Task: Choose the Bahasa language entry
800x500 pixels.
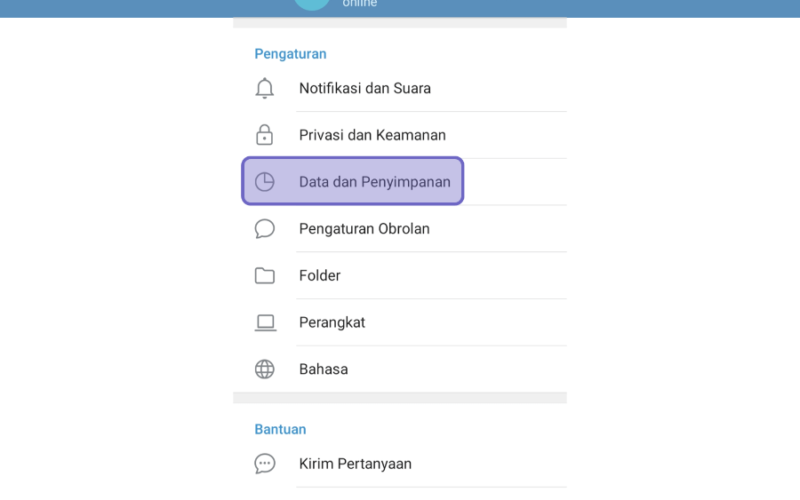Action: click(x=400, y=369)
